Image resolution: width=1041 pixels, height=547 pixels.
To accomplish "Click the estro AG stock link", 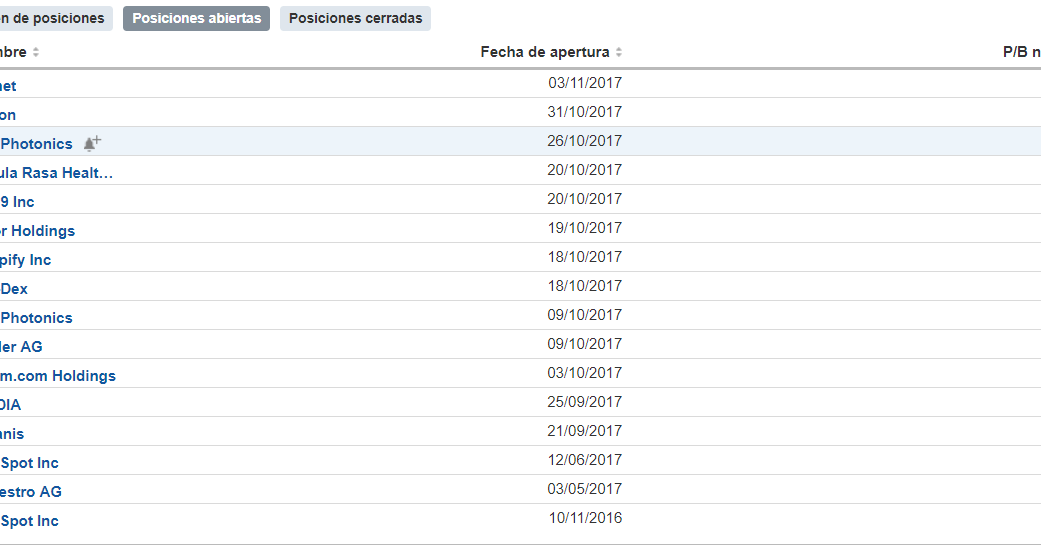I will click(x=31, y=492).
